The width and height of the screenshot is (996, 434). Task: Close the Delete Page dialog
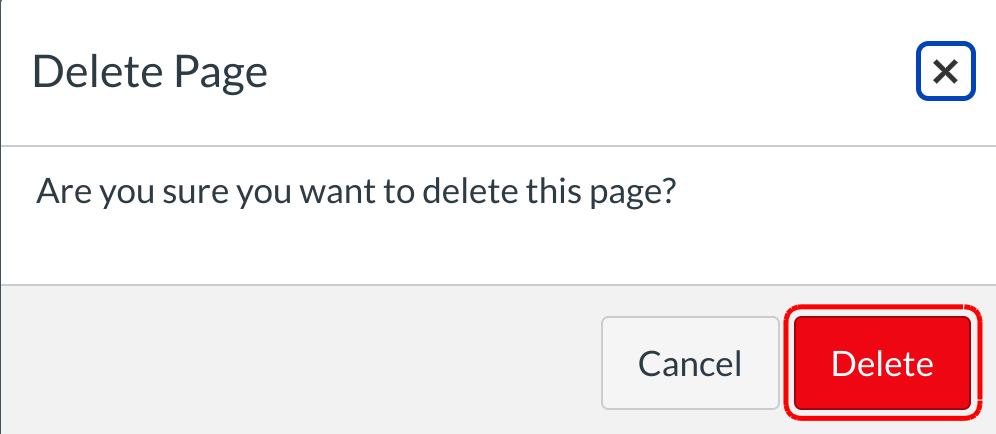pos(945,72)
